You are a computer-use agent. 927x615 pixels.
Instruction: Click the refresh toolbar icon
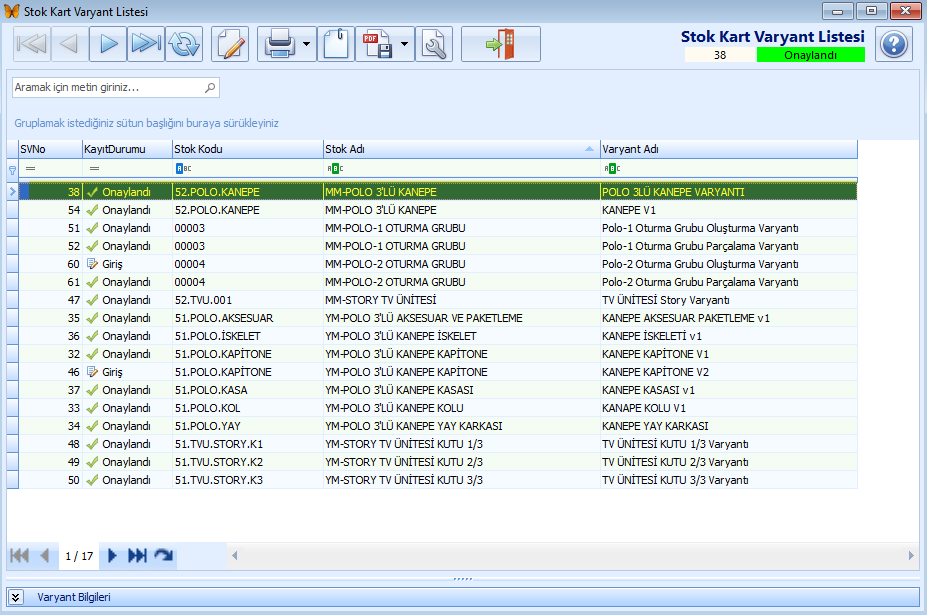(184, 44)
